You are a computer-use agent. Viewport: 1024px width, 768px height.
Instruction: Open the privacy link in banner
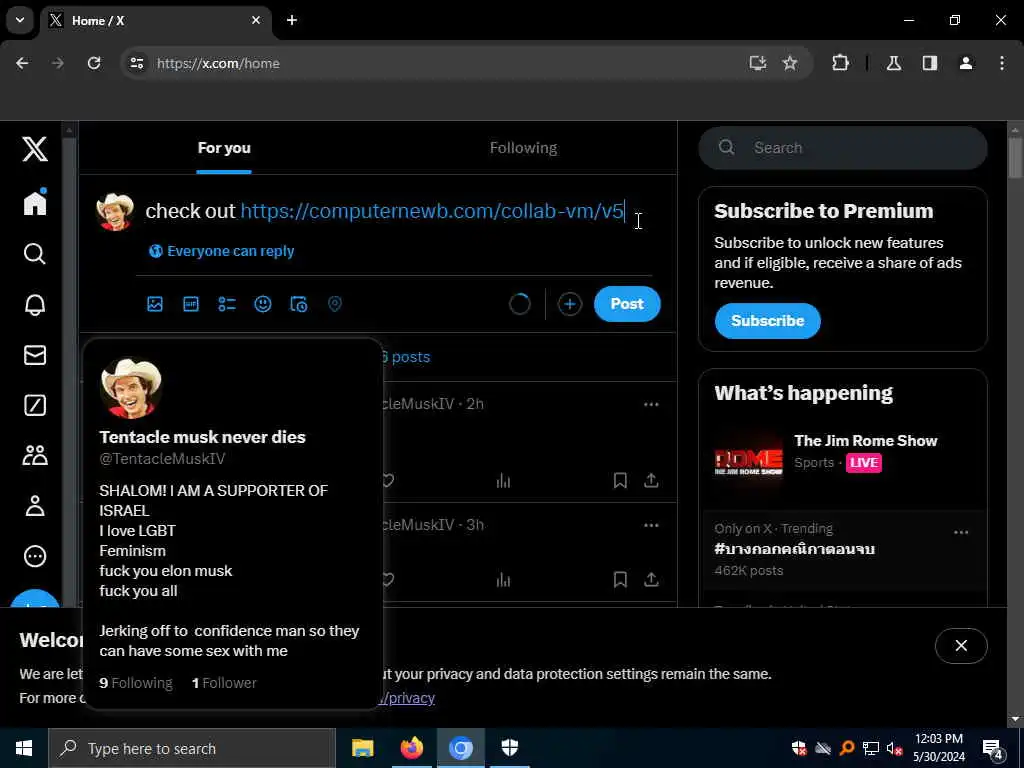click(x=409, y=698)
